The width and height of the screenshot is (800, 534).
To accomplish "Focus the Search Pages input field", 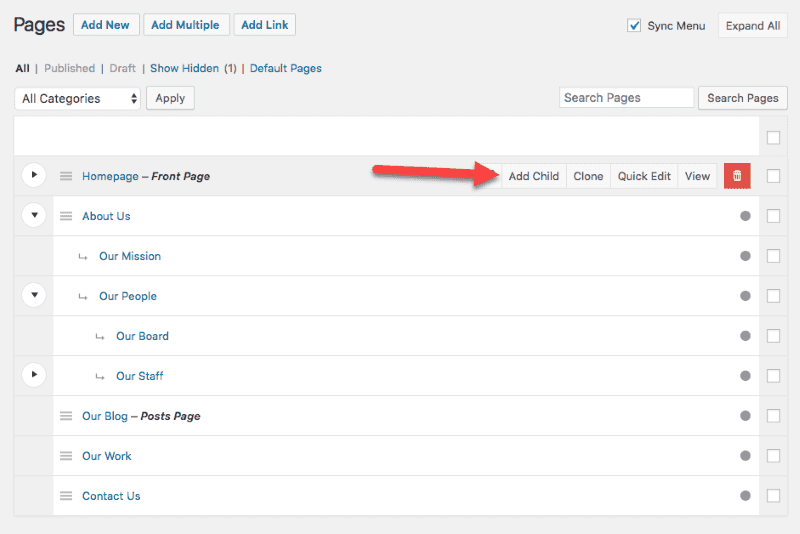I will tap(626, 98).
